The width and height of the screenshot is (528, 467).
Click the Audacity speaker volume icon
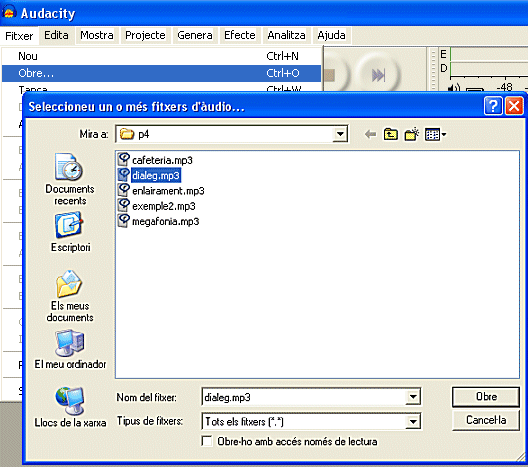[x=454, y=88]
